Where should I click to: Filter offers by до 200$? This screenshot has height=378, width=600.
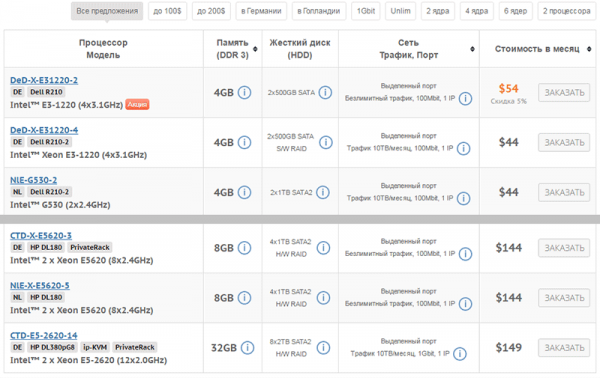click(x=211, y=11)
